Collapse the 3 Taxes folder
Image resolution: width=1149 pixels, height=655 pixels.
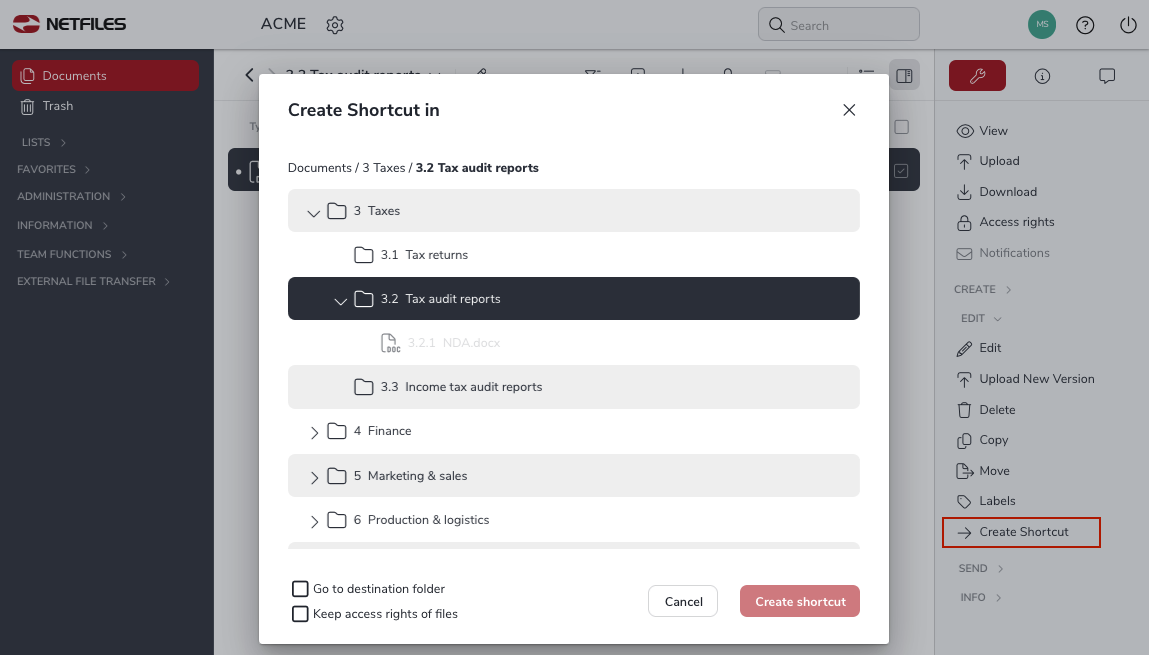(x=314, y=212)
